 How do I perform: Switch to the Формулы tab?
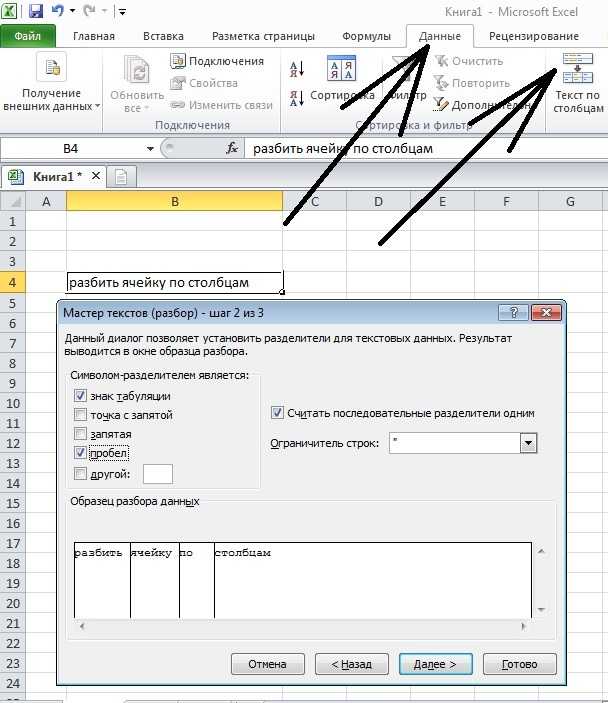[x=366, y=36]
